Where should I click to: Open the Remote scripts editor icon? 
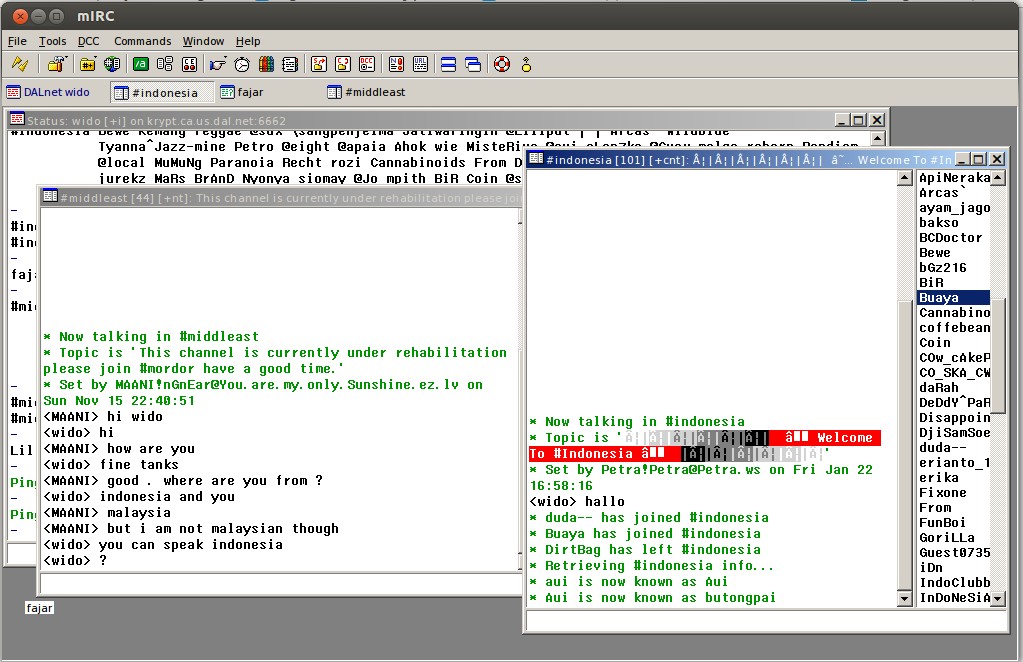189,64
